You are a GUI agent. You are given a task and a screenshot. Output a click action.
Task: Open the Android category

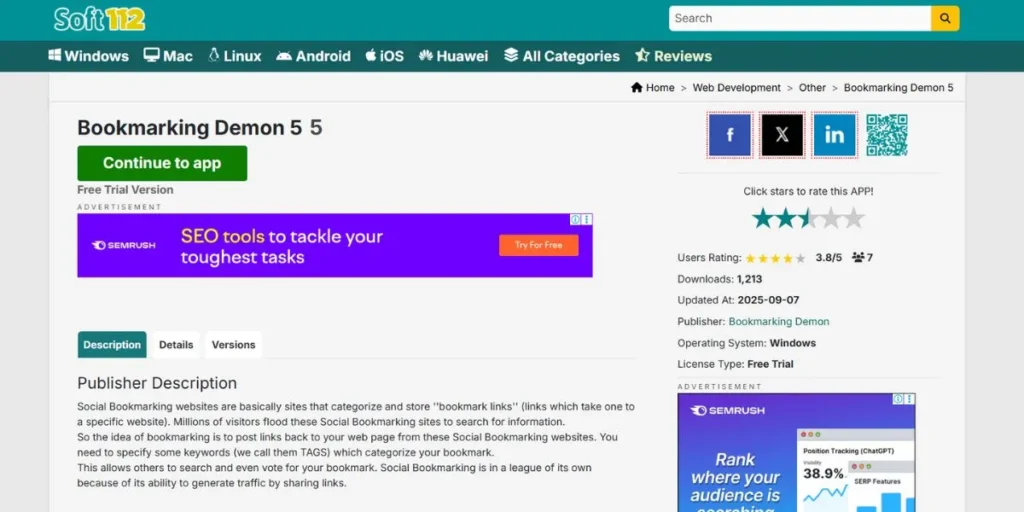(x=313, y=56)
